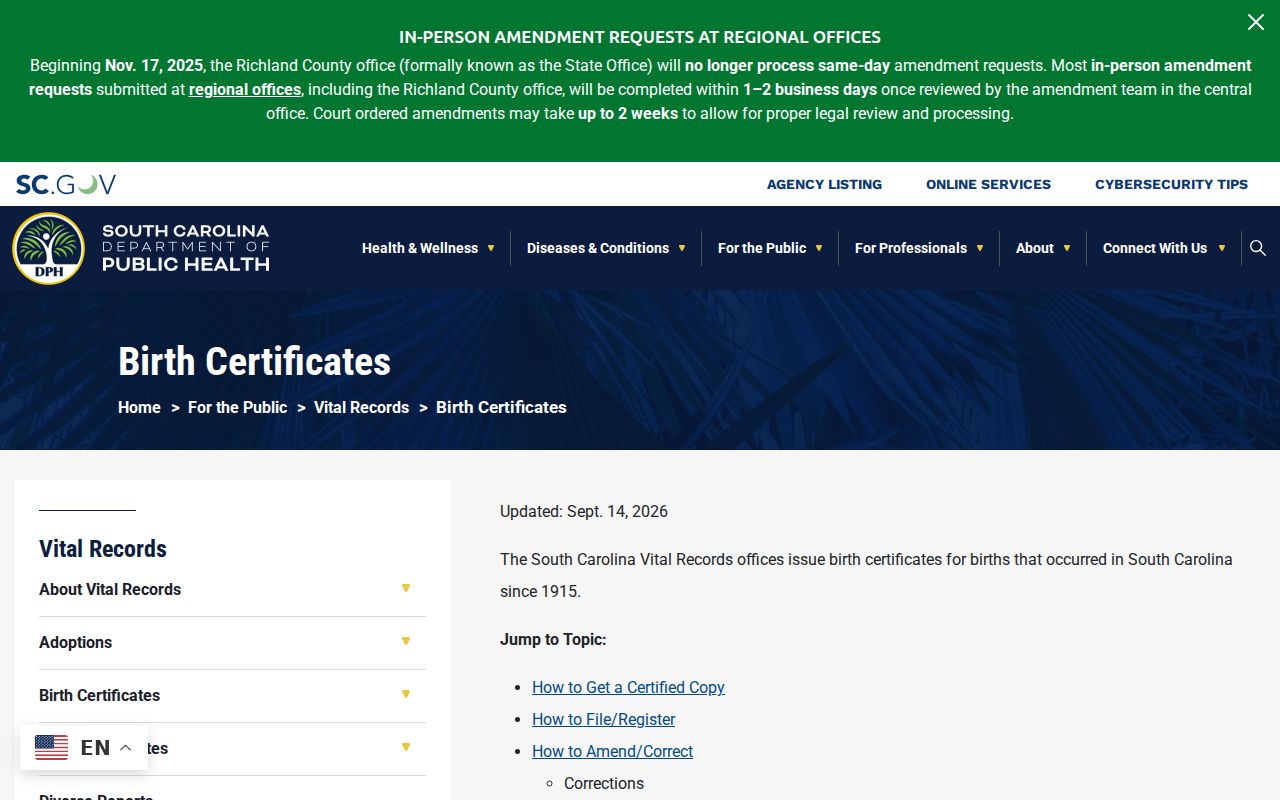Follow the regional offices link in banner
This screenshot has height=800, width=1280.
tap(245, 89)
